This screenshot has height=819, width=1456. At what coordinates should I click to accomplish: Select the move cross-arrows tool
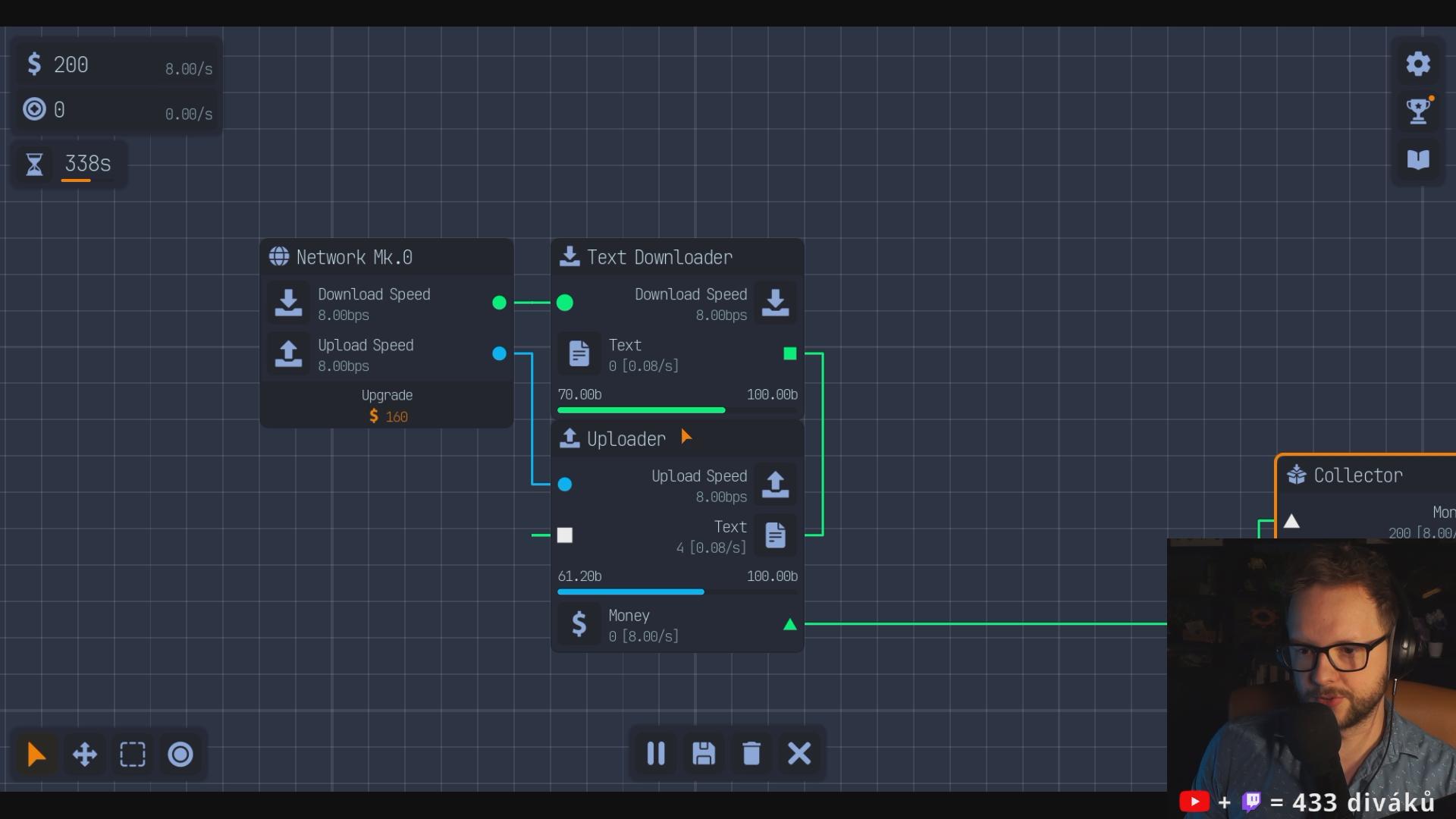[x=84, y=755]
